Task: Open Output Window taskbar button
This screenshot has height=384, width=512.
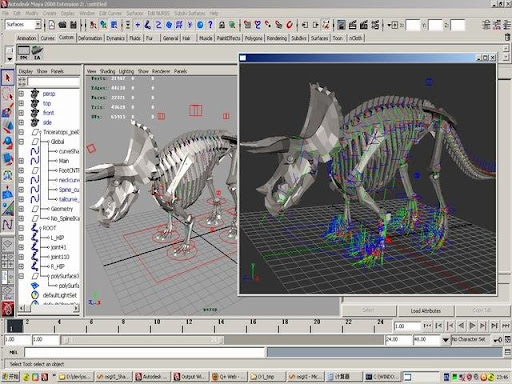Action: click(x=191, y=377)
